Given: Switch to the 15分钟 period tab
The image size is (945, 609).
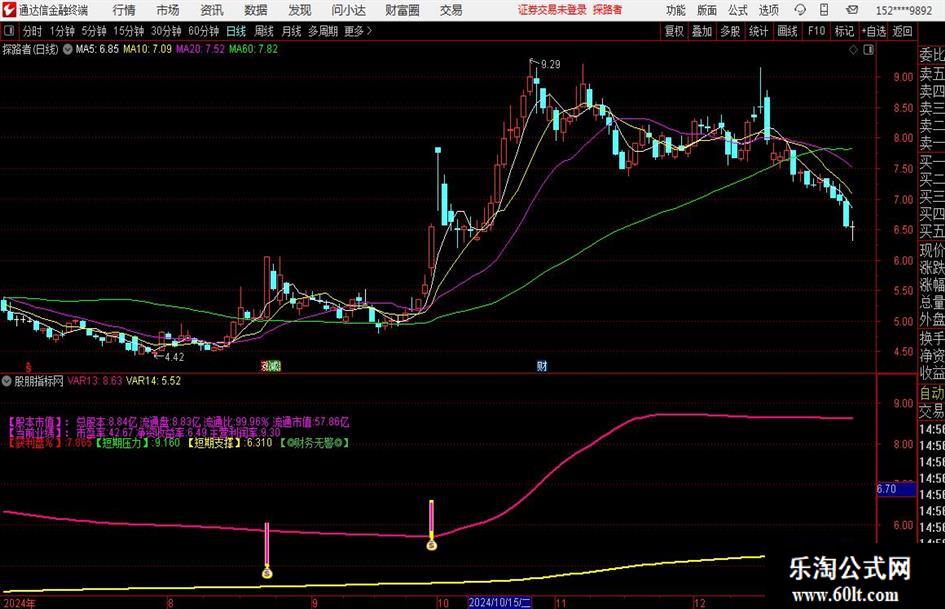Looking at the screenshot, I should (x=129, y=31).
